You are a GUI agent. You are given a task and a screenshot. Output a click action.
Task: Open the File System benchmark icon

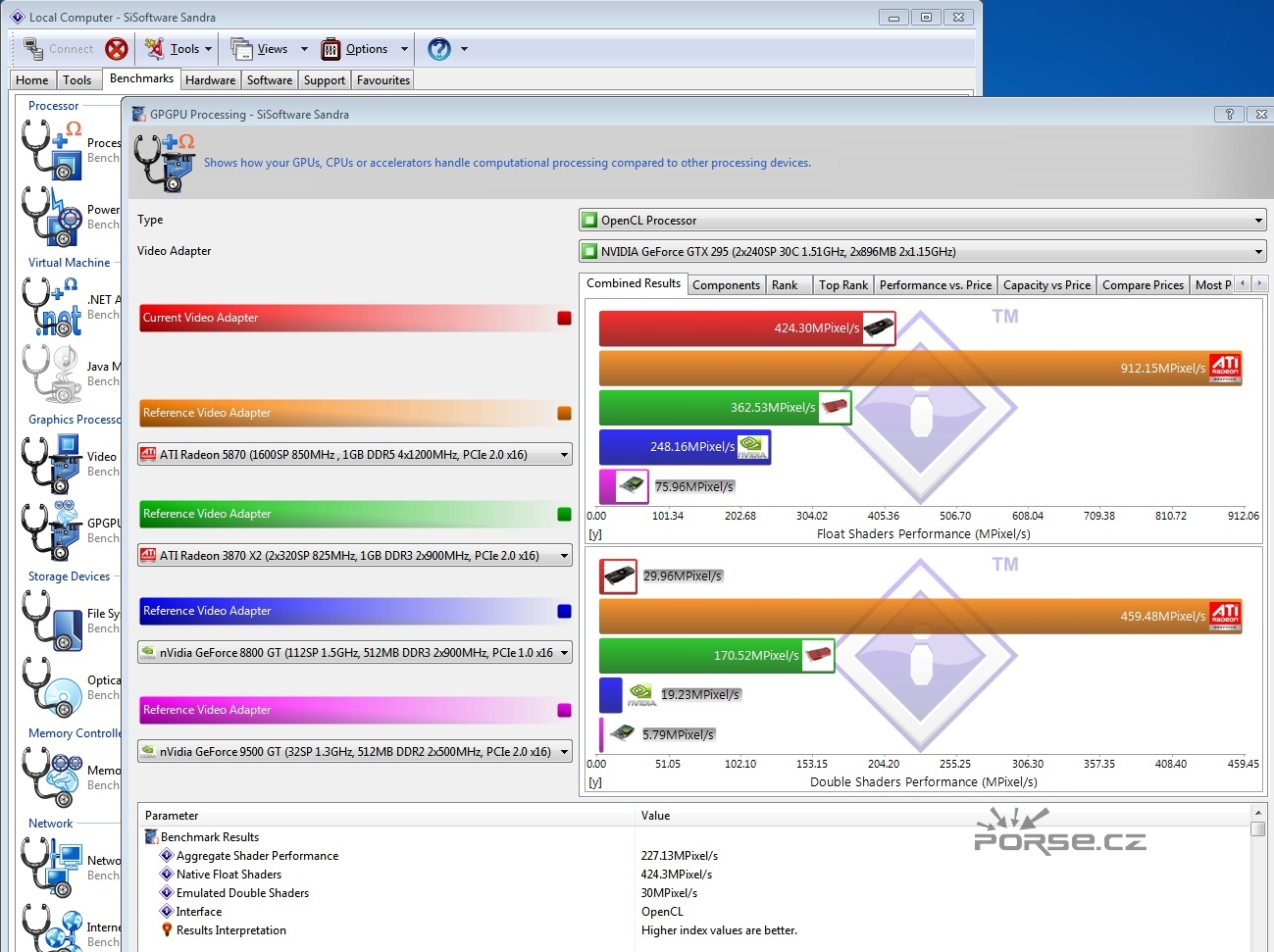[x=52, y=621]
